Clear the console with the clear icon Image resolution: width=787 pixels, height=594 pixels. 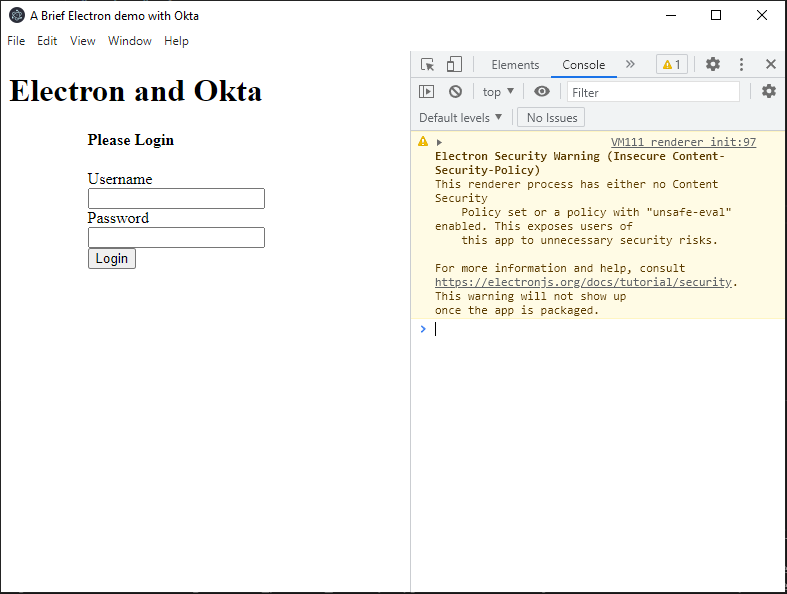point(455,92)
